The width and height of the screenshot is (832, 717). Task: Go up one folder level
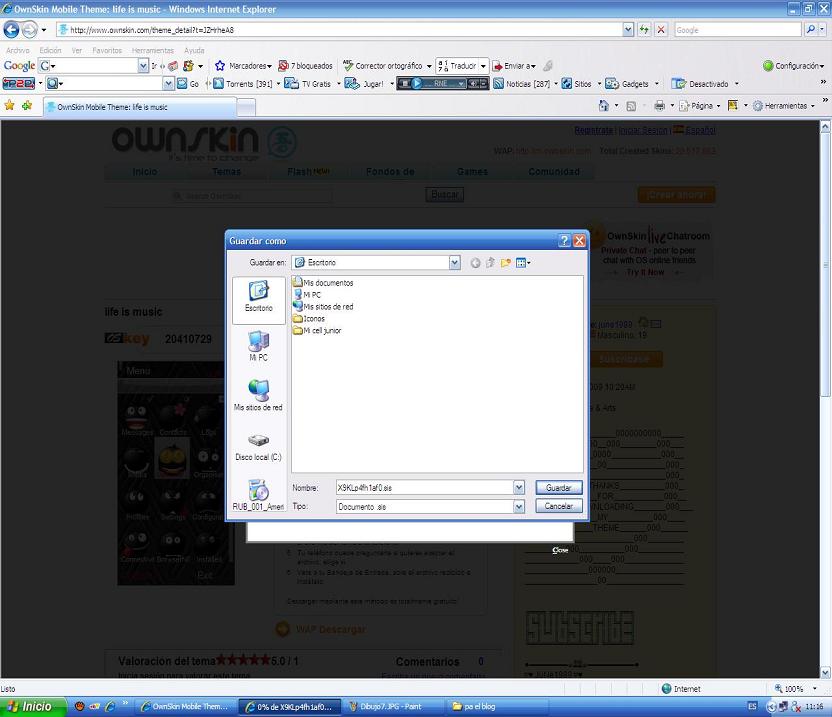click(490, 263)
